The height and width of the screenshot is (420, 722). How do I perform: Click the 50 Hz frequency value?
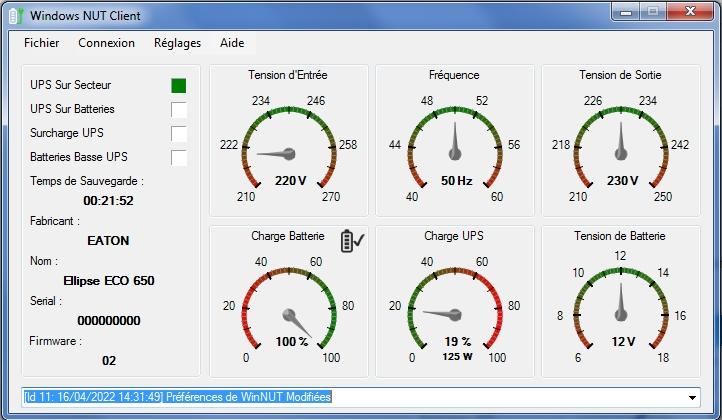pyautogui.click(x=456, y=181)
